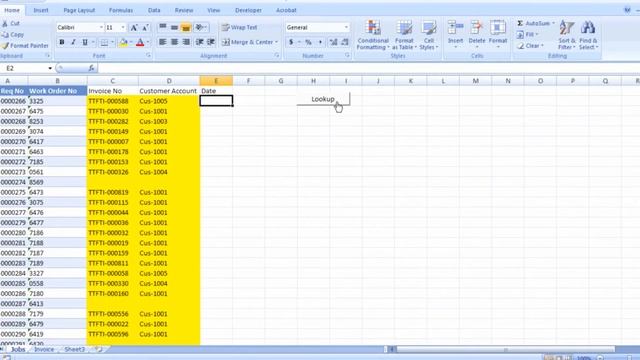Open Cell Styles gallery
The image size is (640, 360).
429,35
